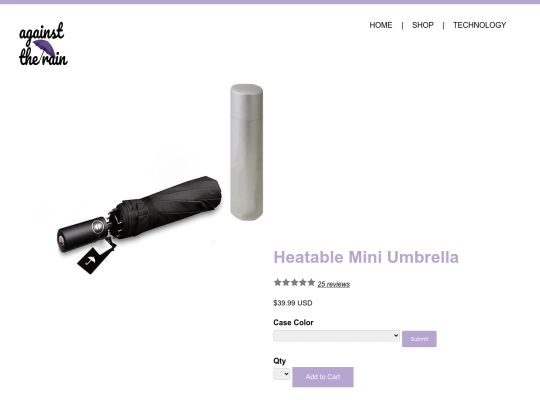Click the first rating star
This screenshot has height=405, width=540.
coord(278,283)
